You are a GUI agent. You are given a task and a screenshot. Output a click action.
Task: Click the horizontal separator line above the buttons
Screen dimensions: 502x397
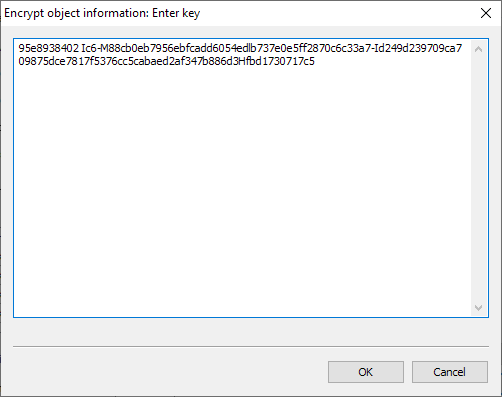251,347
